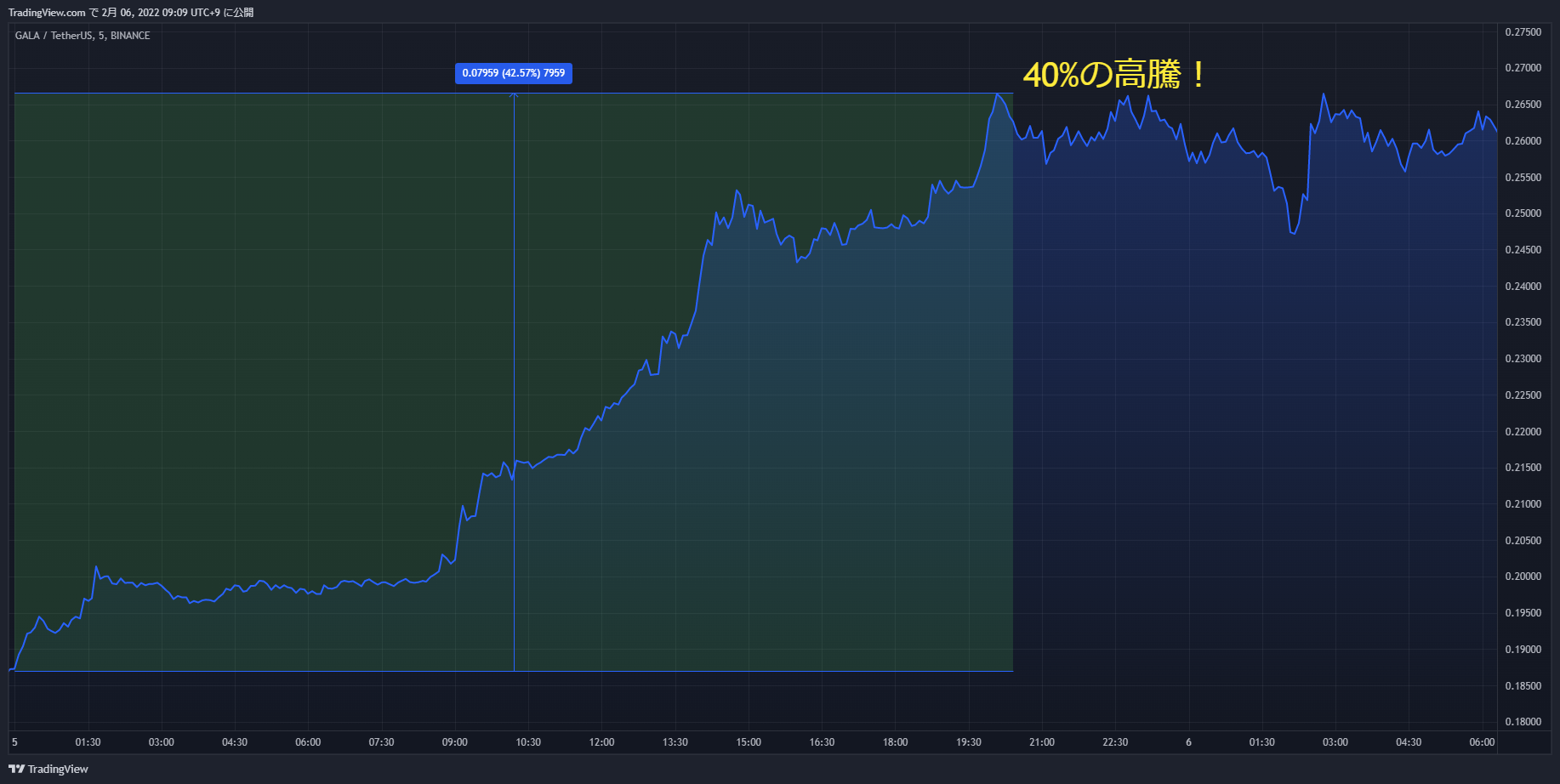
Task: Click the 0.23500 price axis label
Action: click(x=1523, y=322)
